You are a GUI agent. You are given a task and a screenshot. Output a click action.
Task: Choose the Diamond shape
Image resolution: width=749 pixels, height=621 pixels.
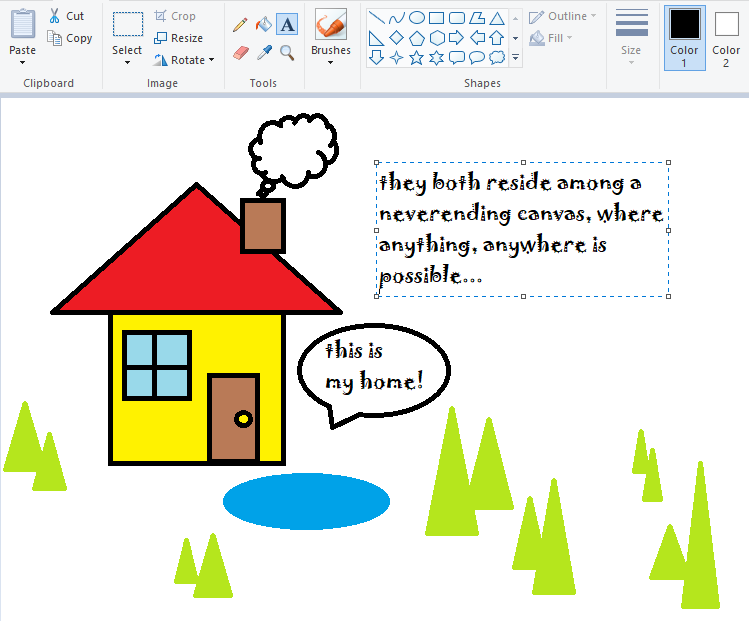pyautogui.click(x=396, y=37)
